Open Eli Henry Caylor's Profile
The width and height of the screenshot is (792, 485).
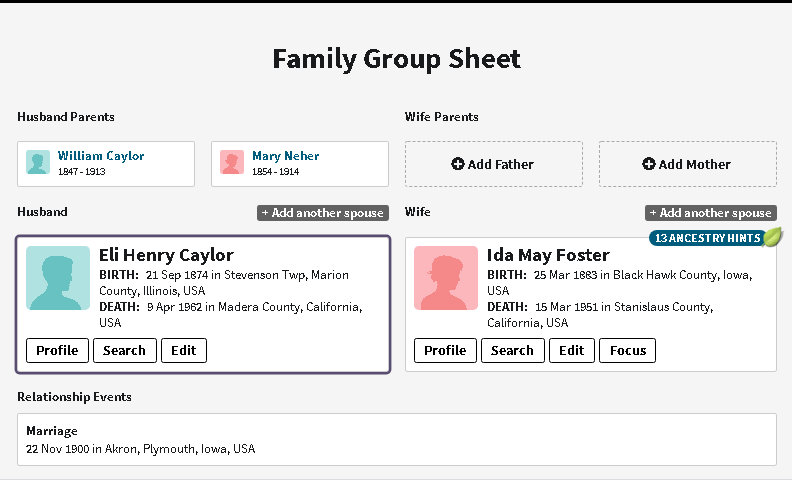(57, 350)
